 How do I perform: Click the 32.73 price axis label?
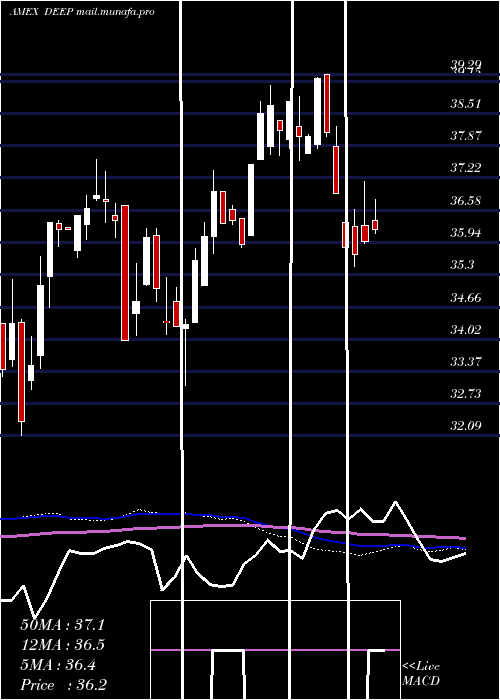466,393
